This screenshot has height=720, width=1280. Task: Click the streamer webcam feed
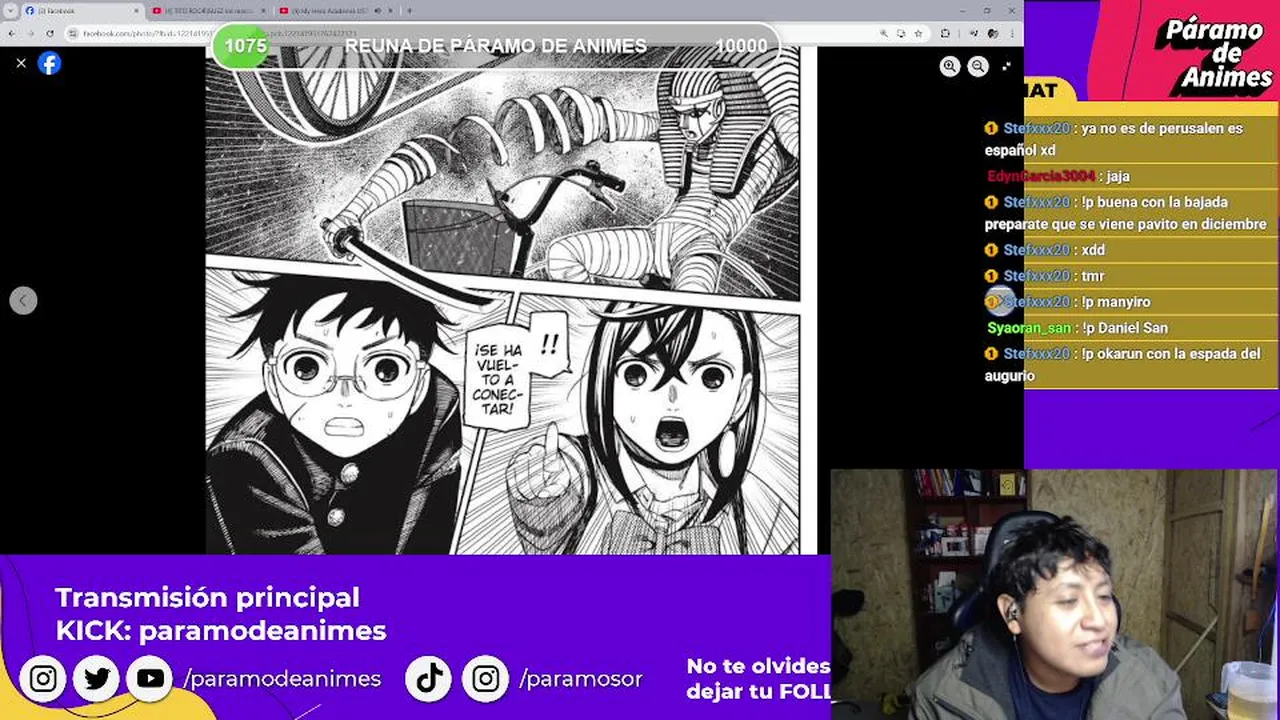click(1055, 595)
